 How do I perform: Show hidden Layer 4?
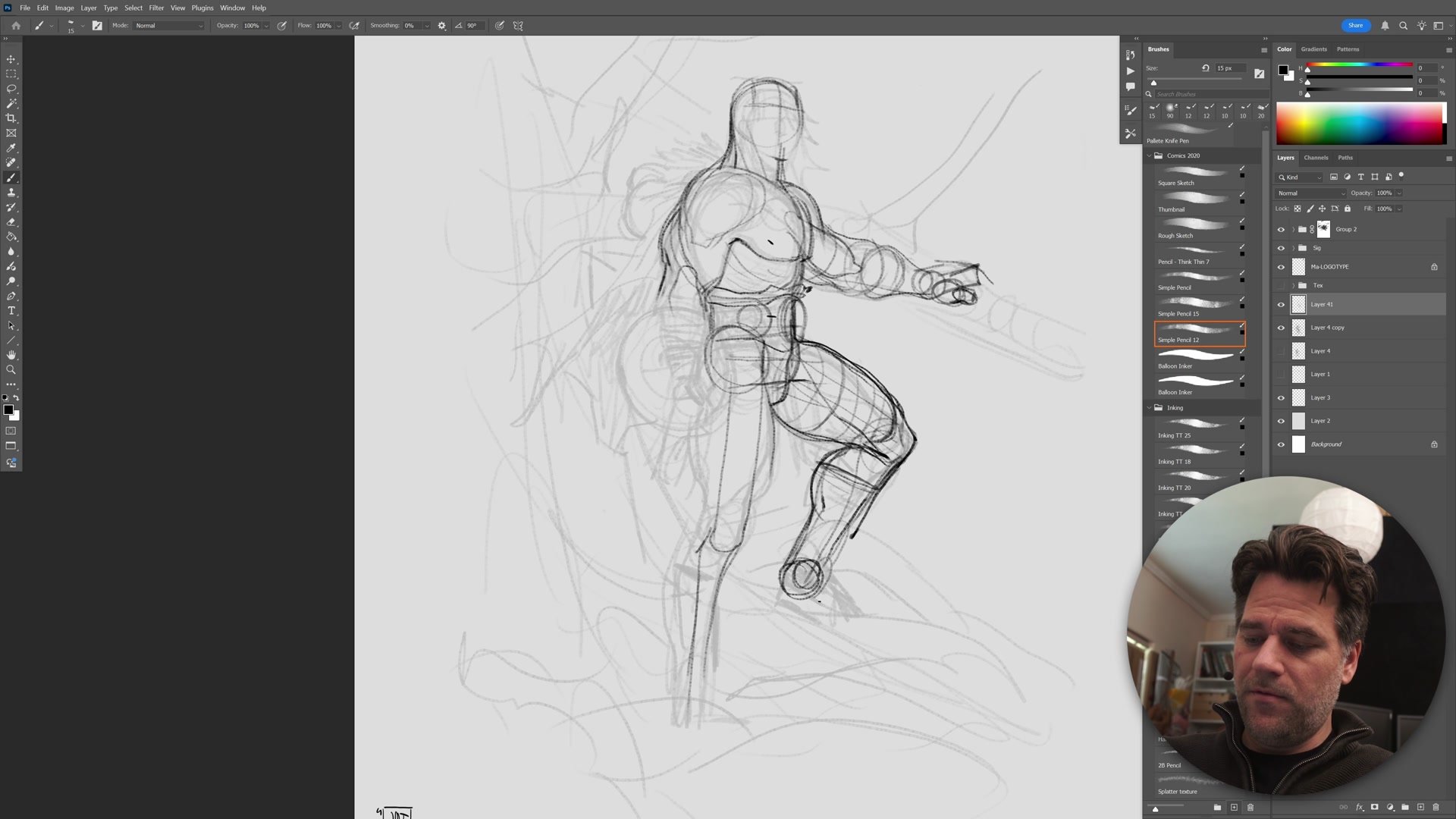pyautogui.click(x=1281, y=351)
